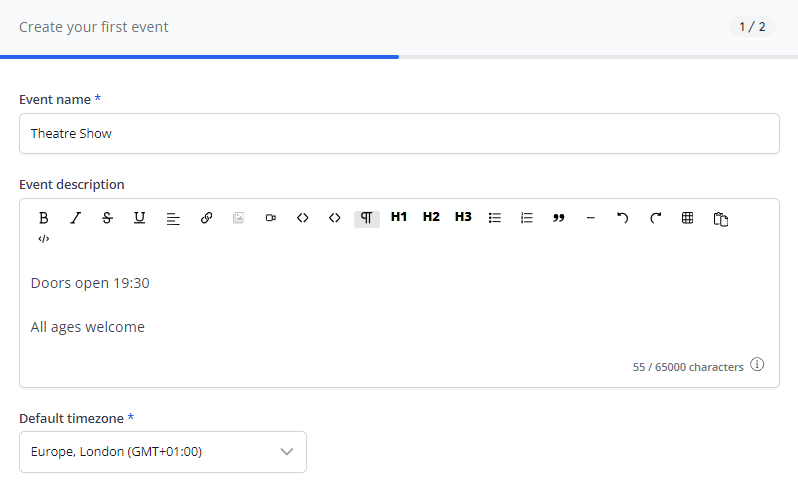798x498 pixels.
Task: Insert a hyperlink into description
Action: pyautogui.click(x=206, y=218)
